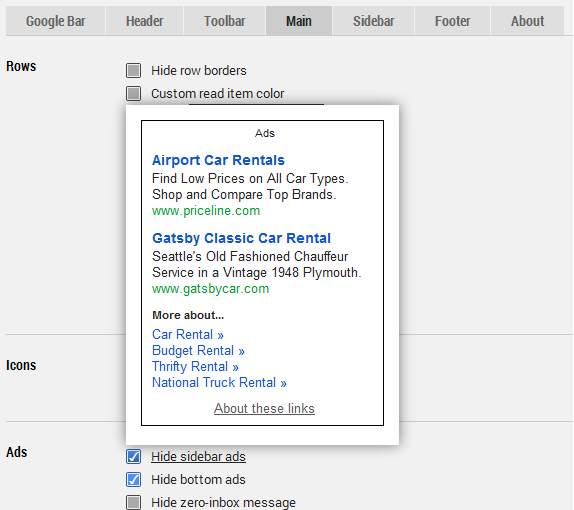Click the Hide sidebar ads label
The height and width of the screenshot is (510, 574).
coord(198,457)
